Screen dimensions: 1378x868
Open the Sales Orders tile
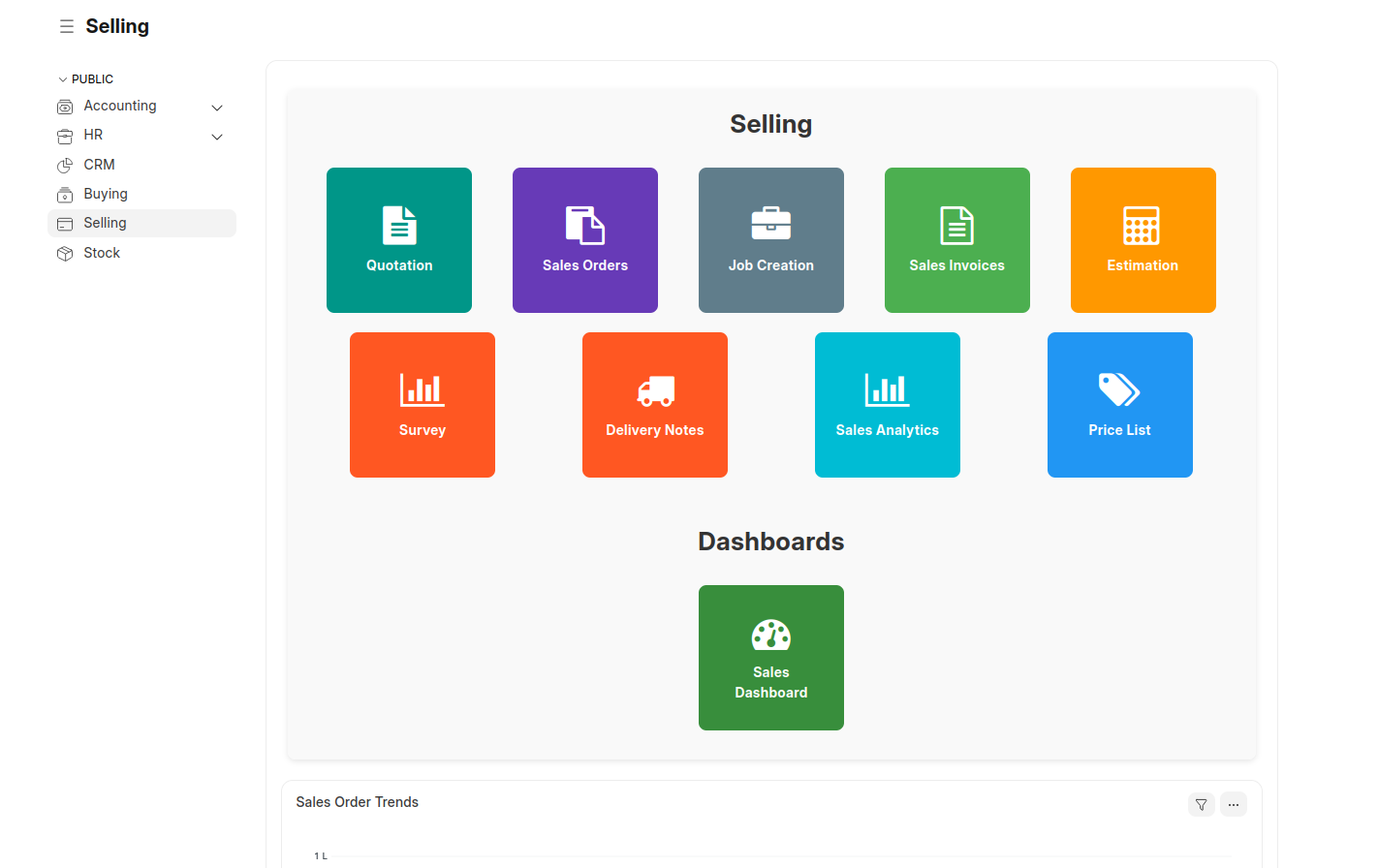tap(585, 240)
